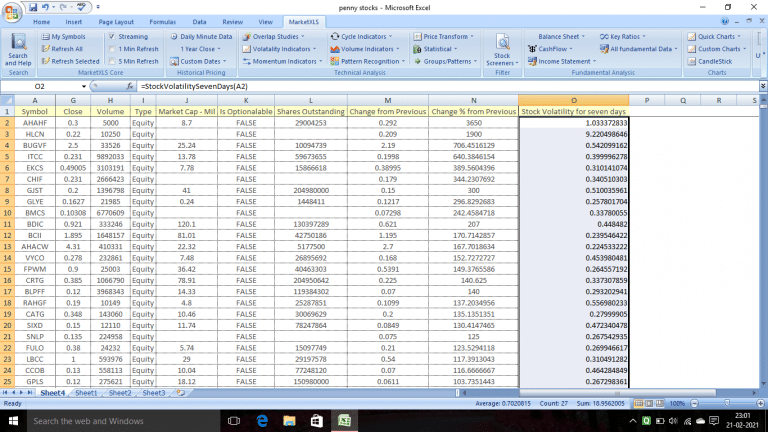Open Excel Help question mark
The image size is (768, 432).
point(725,22)
